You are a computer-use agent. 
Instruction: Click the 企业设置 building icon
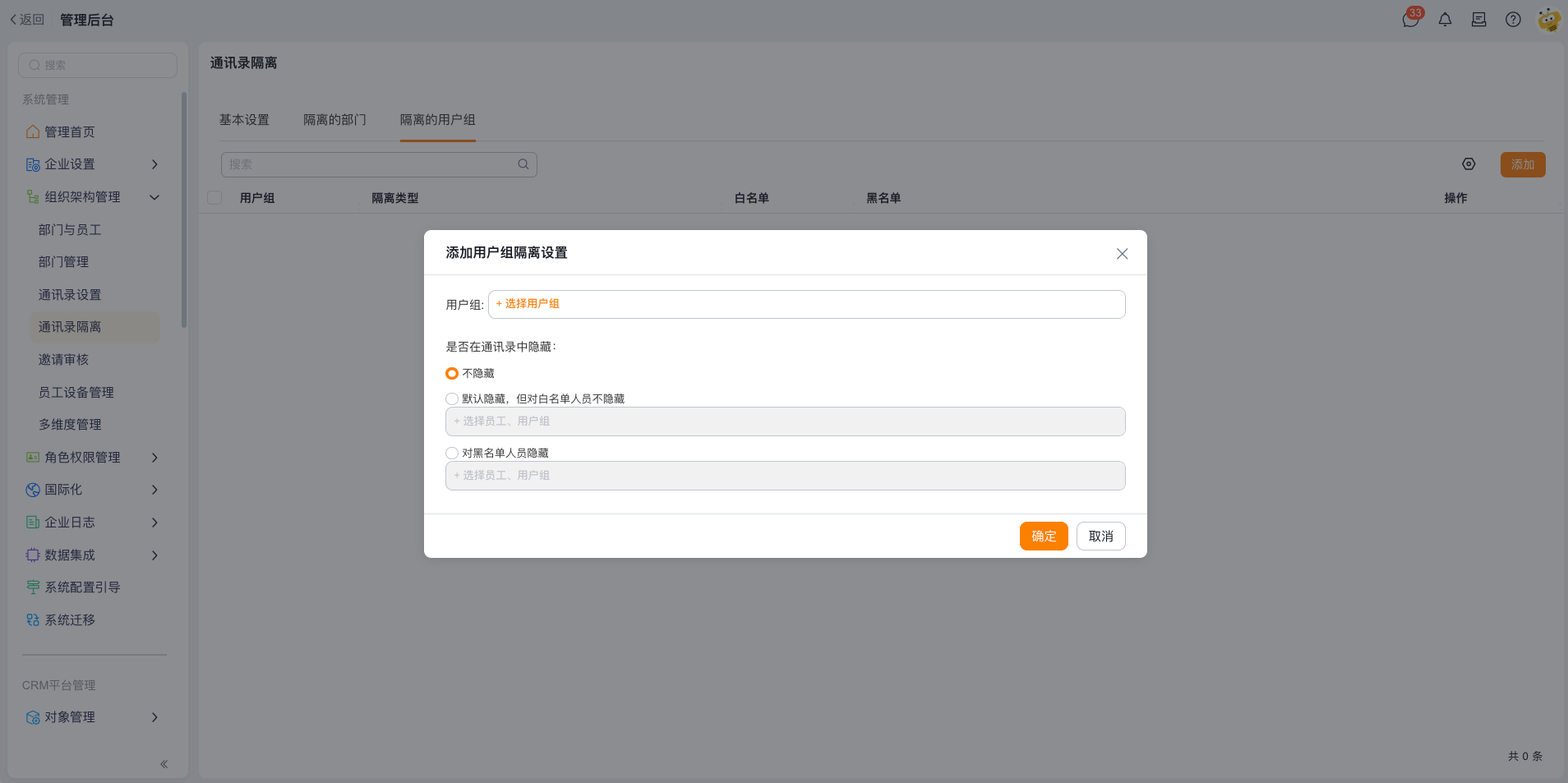coord(33,164)
